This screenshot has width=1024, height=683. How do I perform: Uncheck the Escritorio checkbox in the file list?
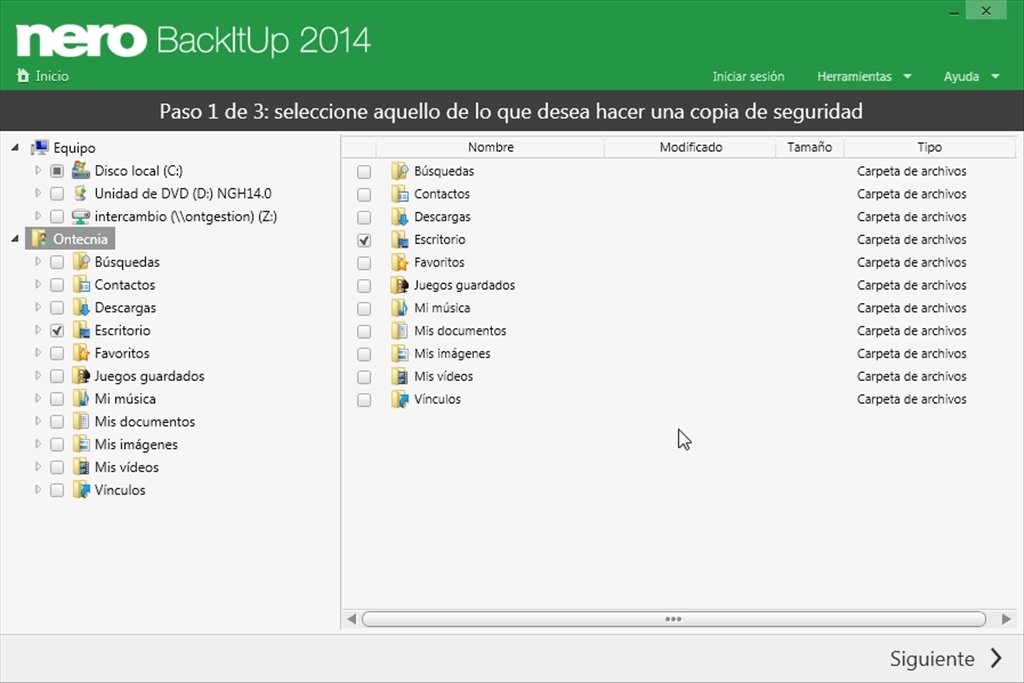(364, 240)
